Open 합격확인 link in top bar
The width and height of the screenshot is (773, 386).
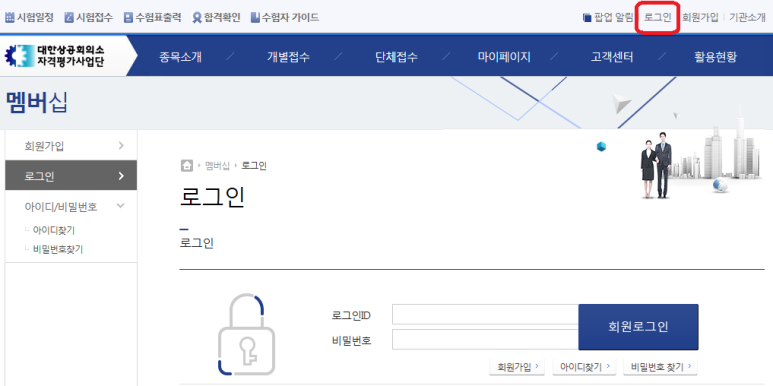pos(222,18)
